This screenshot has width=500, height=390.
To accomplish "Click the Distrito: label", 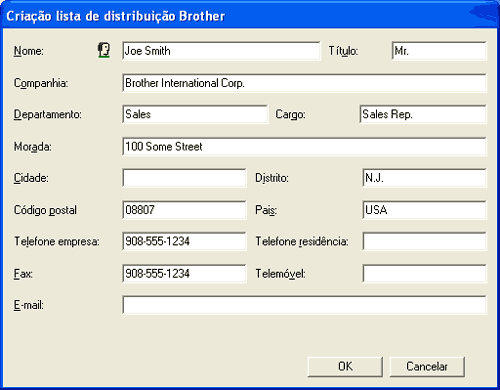I will point(272,178).
